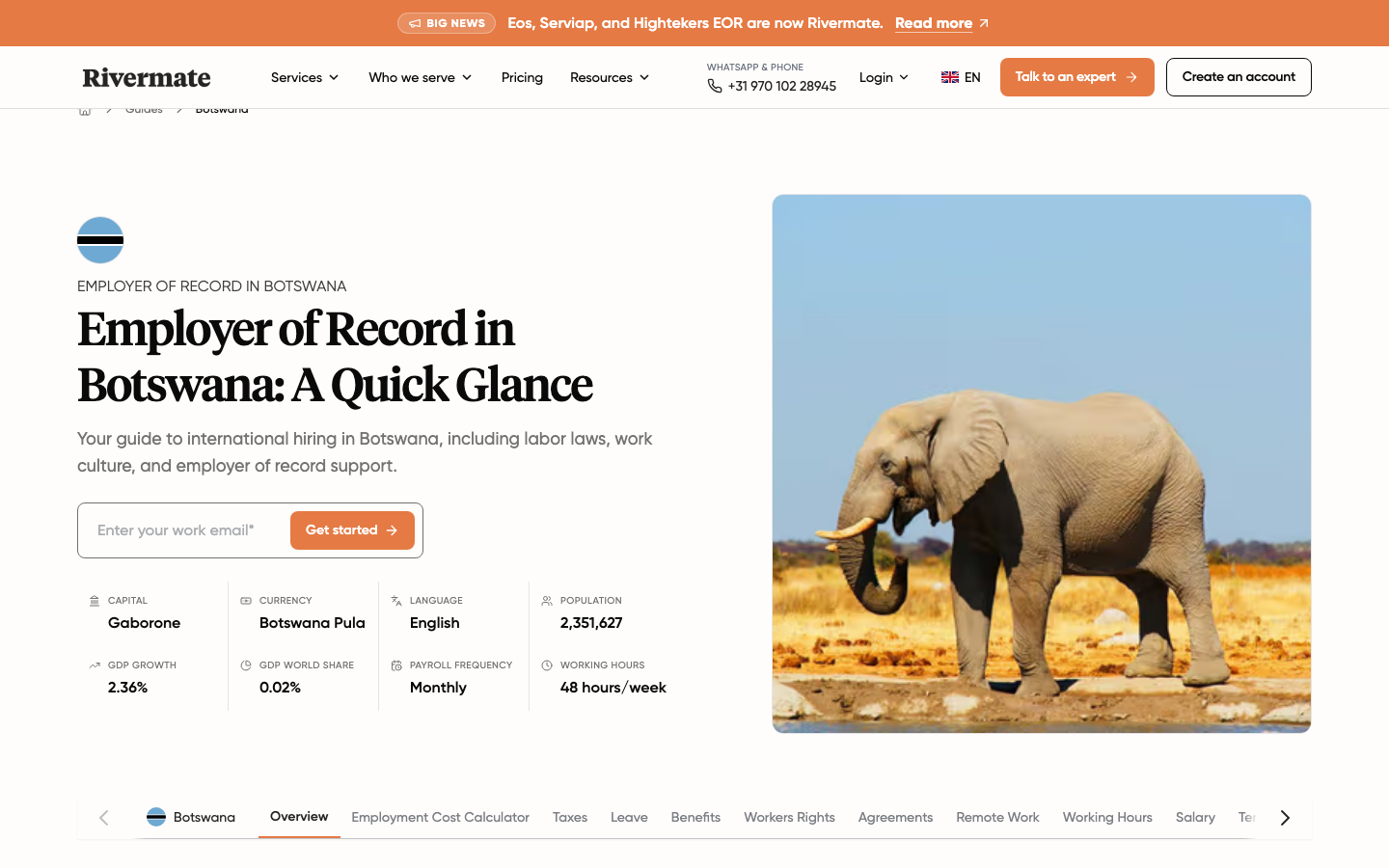
Task: Click Create an account button
Action: coord(1239,77)
